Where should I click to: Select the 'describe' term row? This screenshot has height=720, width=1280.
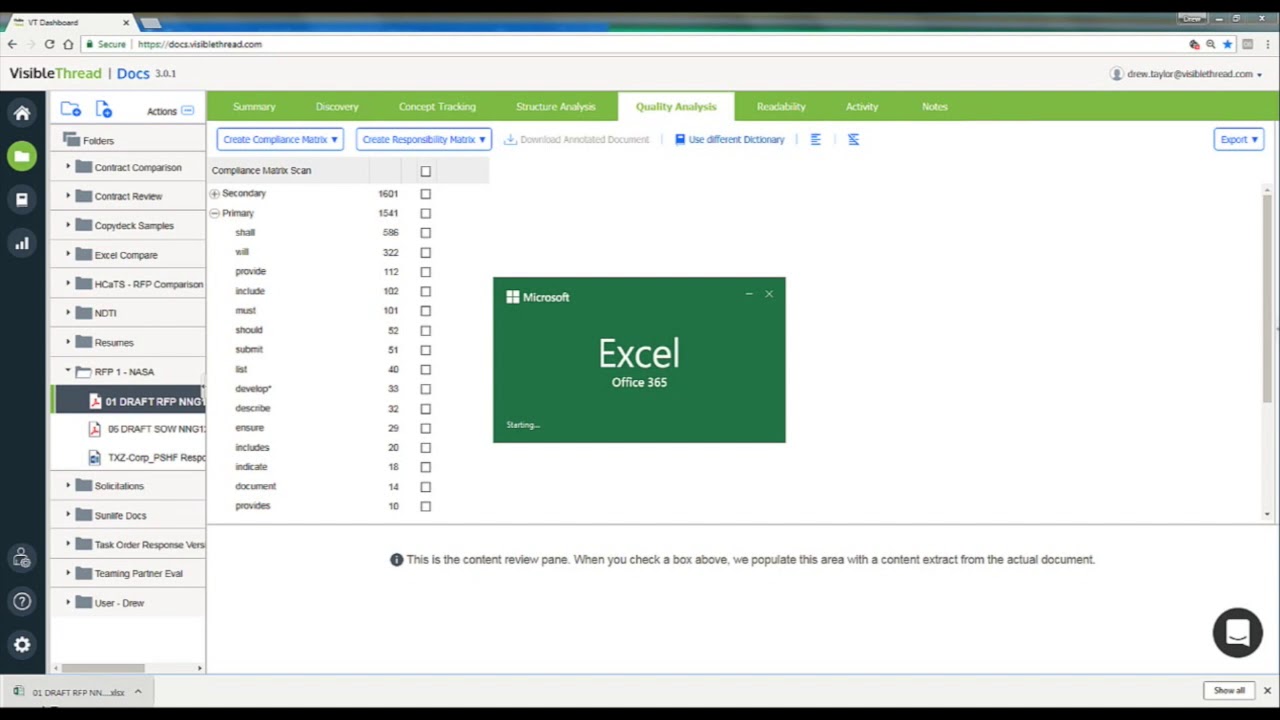[252, 408]
